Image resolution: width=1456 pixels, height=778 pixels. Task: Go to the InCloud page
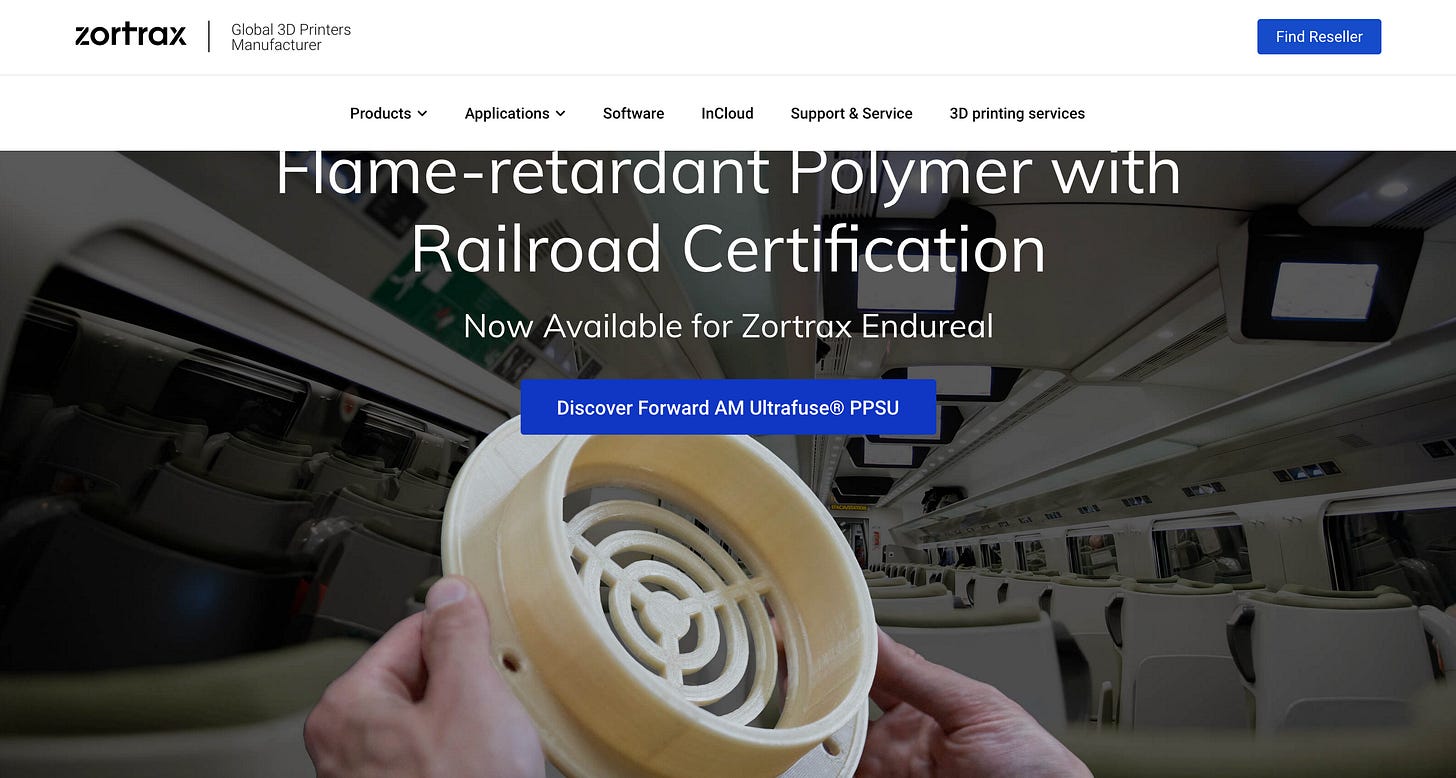point(727,113)
